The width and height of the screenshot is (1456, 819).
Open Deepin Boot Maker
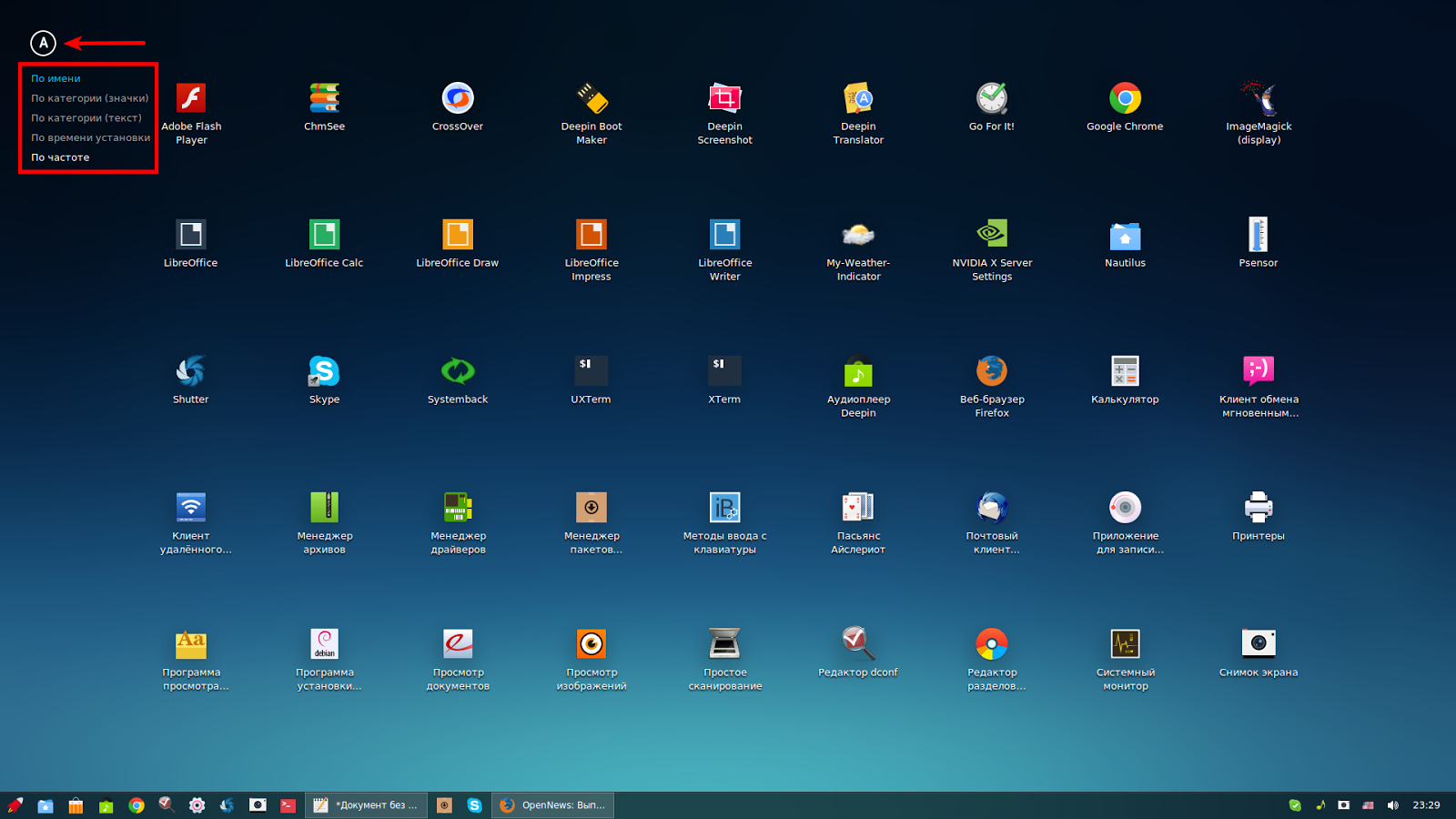coord(591,98)
